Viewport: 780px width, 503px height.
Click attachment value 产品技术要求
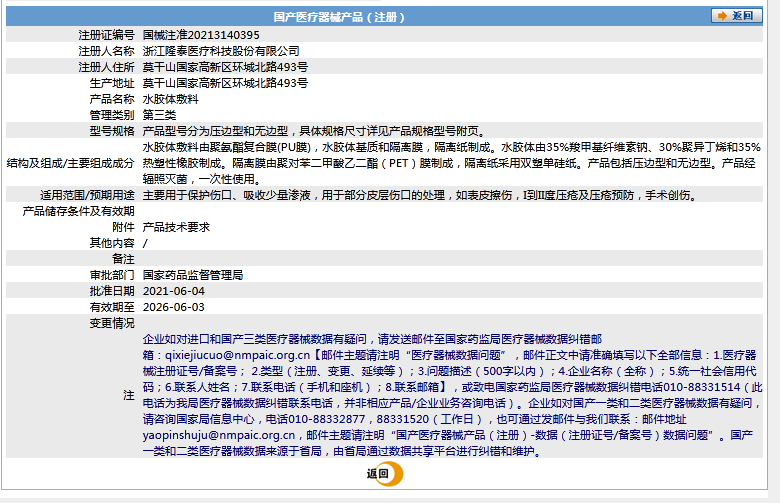click(176, 227)
